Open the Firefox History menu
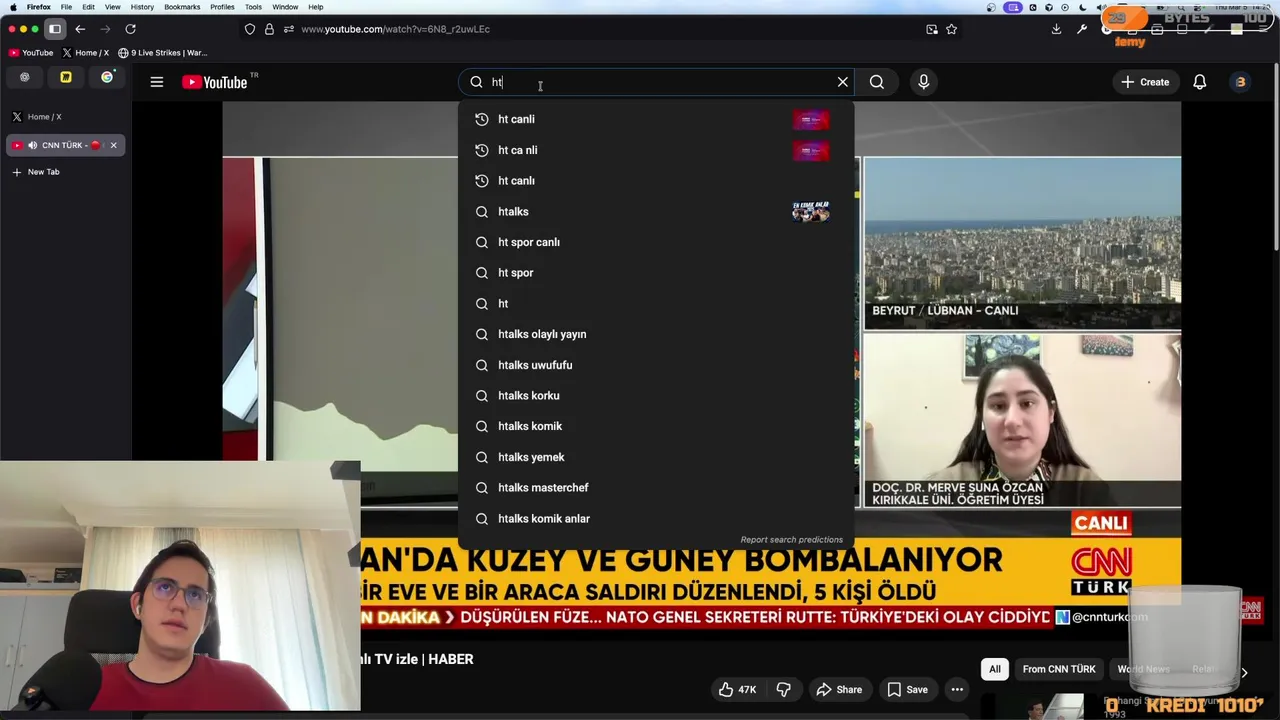Image resolution: width=1280 pixels, height=720 pixels. [x=142, y=7]
